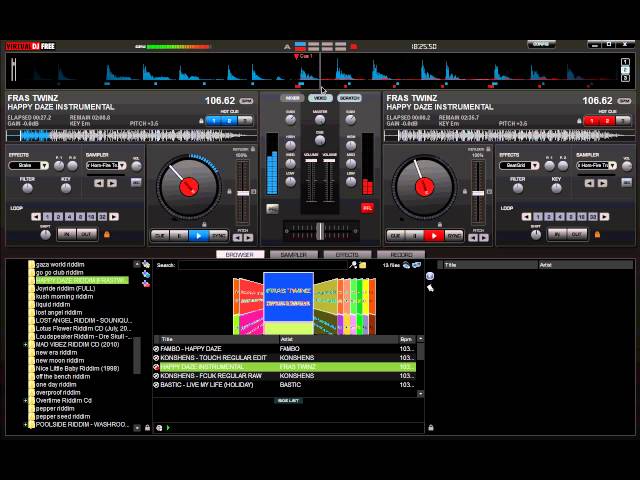Nudge left deck pitch down arrow
Image resolution: width=640 pixels, height=480 pixels.
pyautogui.click(x=238, y=238)
